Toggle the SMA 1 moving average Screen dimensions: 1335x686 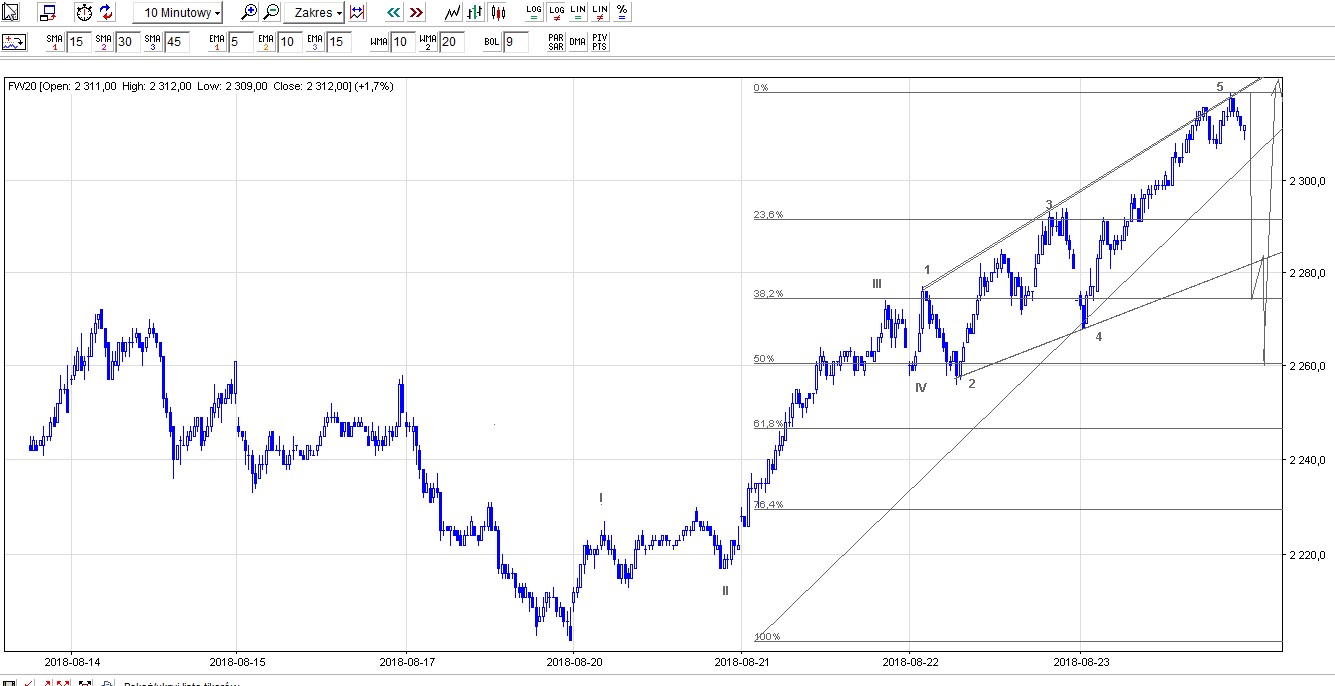point(54,42)
